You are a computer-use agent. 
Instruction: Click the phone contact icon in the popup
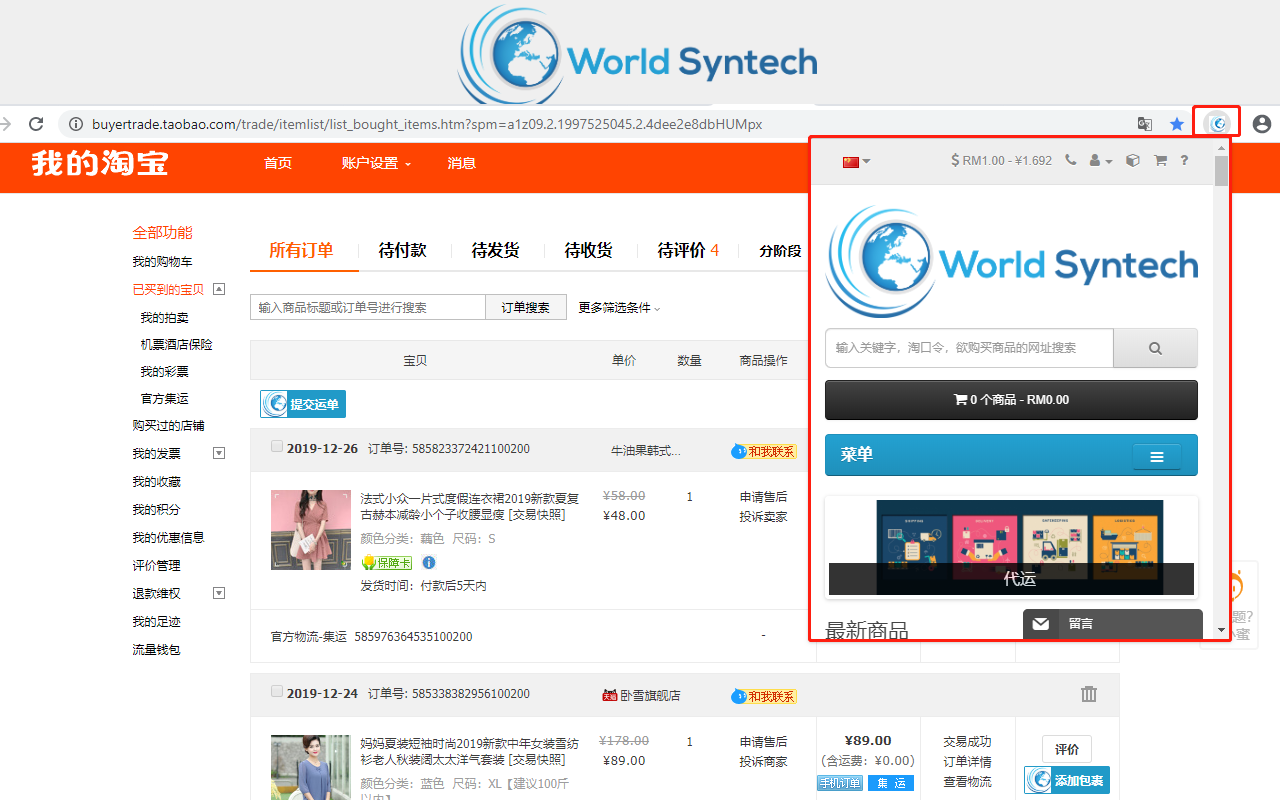pos(1070,160)
